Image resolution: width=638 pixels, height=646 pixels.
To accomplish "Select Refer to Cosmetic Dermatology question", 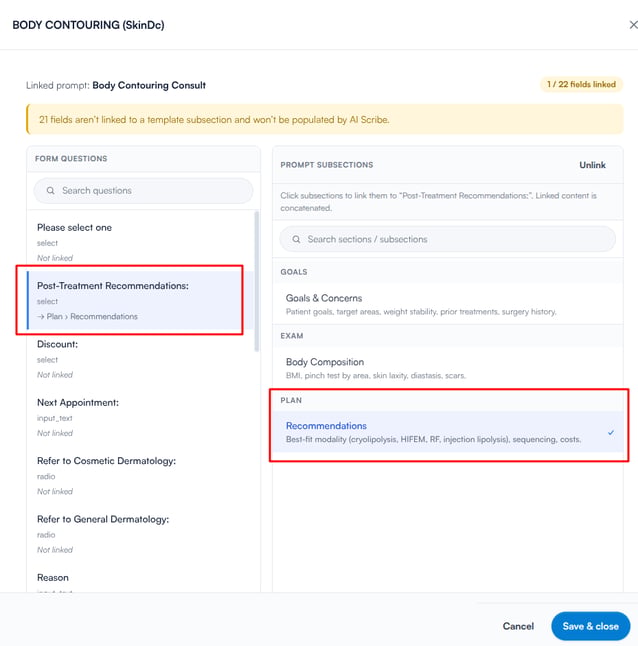I will [141, 475].
